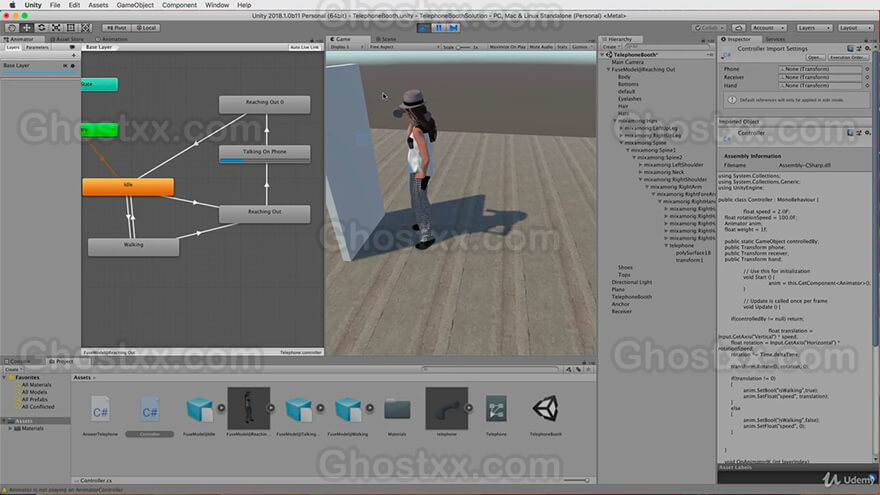Open Inspector help book icon
The image size is (880, 495).
[x=850, y=49]
